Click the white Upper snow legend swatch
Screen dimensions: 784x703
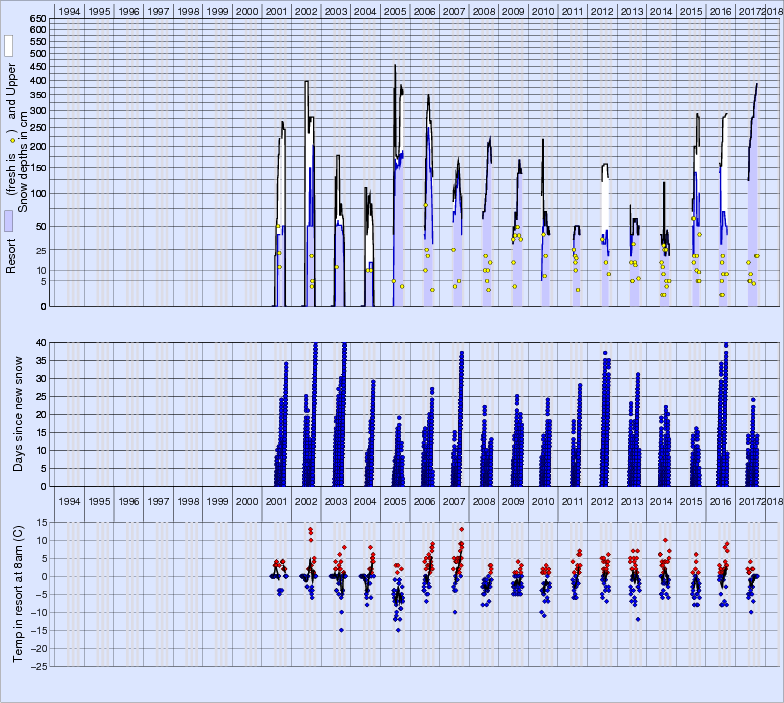coord(8,46)
